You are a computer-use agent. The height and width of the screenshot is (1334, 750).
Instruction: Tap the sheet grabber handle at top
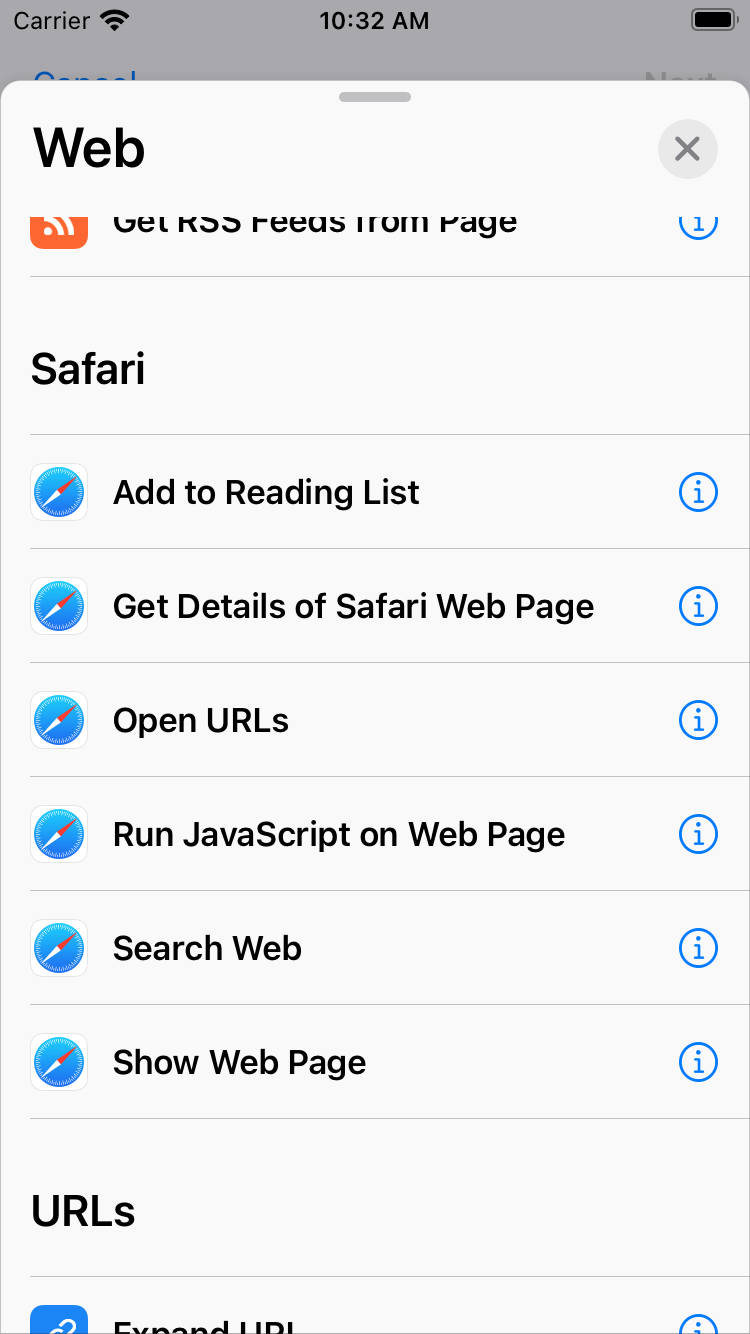pos(375,97)
